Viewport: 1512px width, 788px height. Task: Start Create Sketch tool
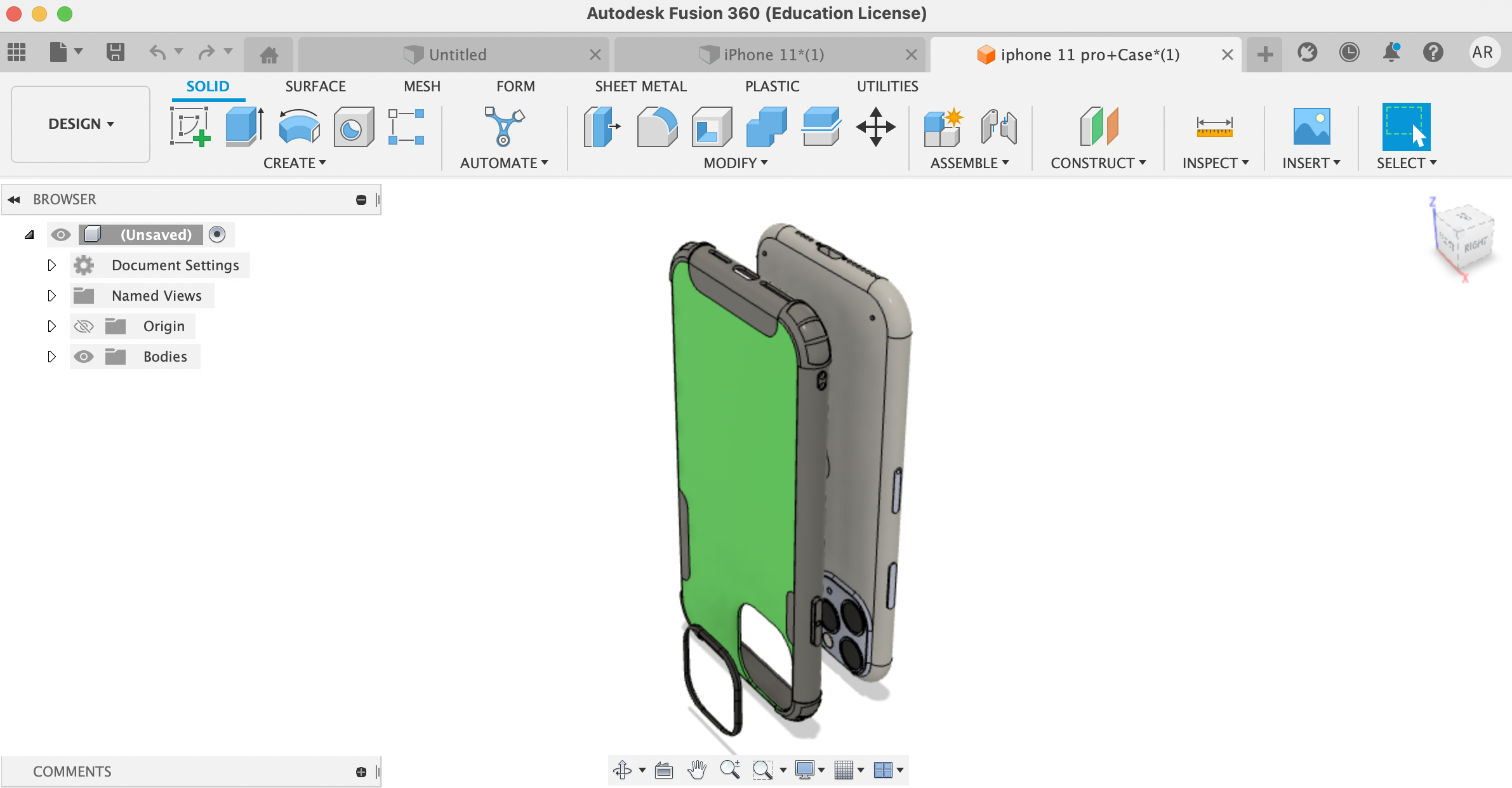[190, 126]
